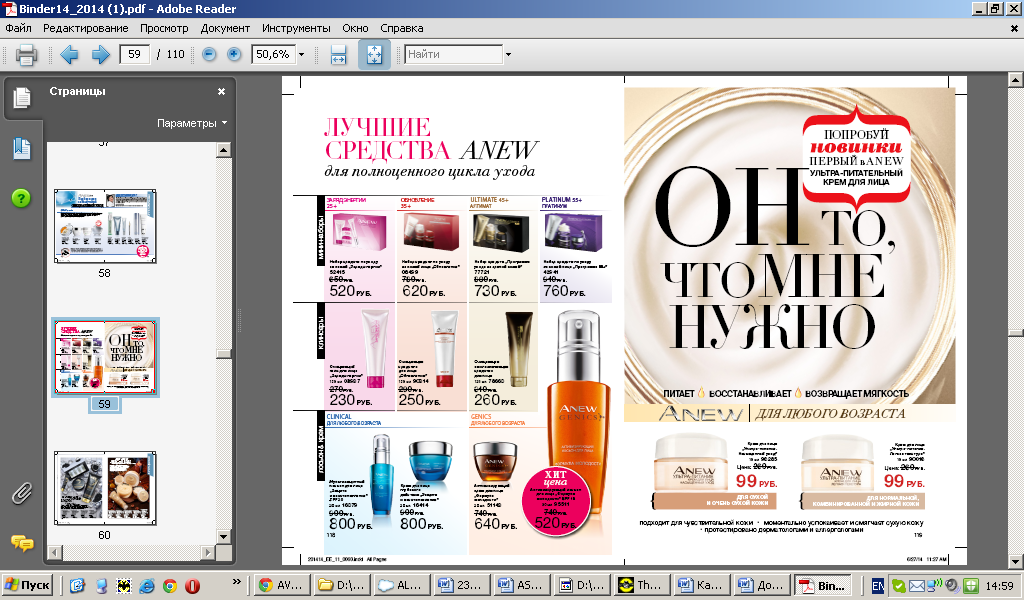Close the document with menu bar X
This screenshot has width=1024, height=600.
(1014, 29)
